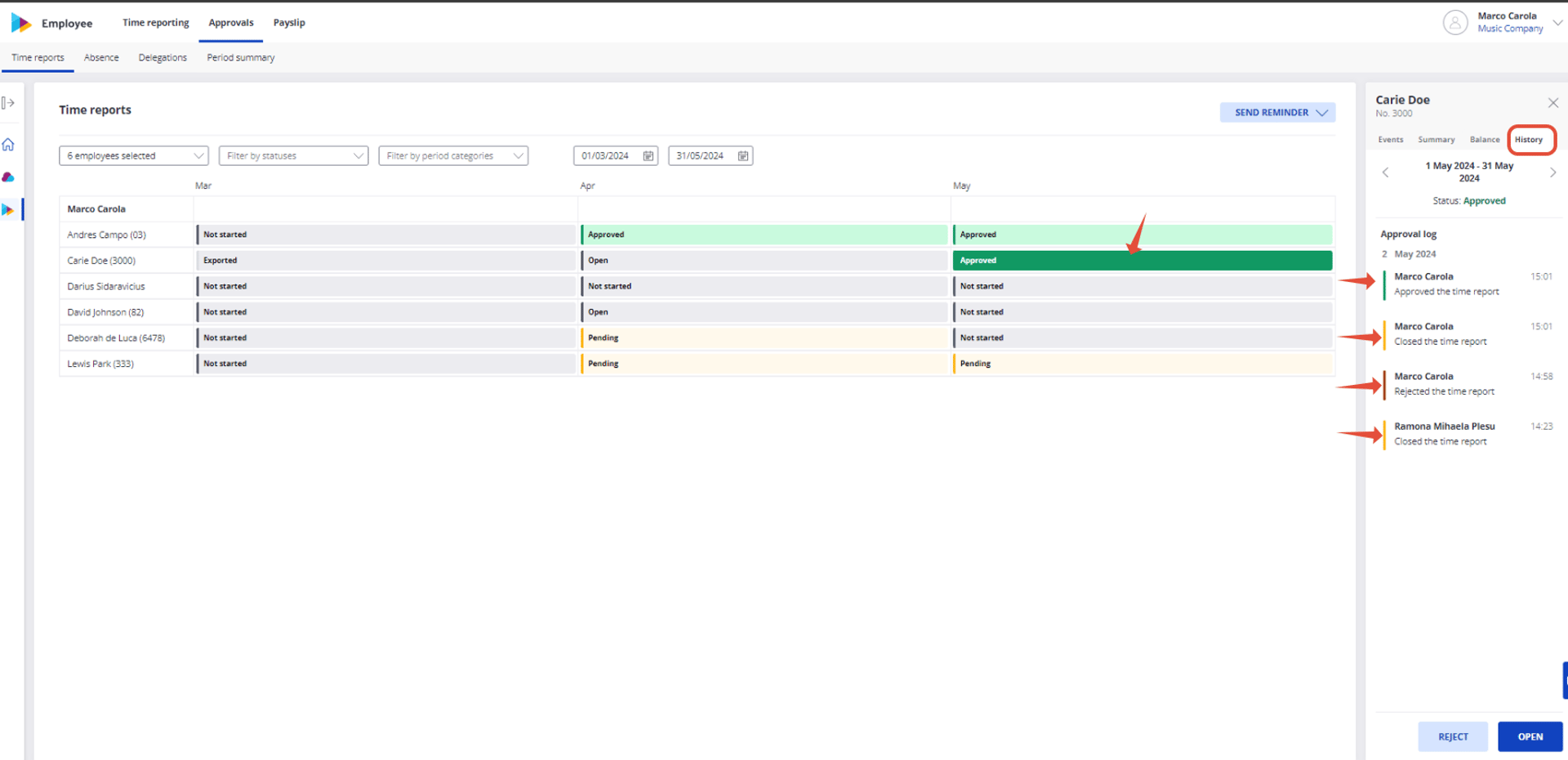Screen dimensions: 1568x760
Task: Select Andres Campo's approved April report bar
Action: (764, 235)
